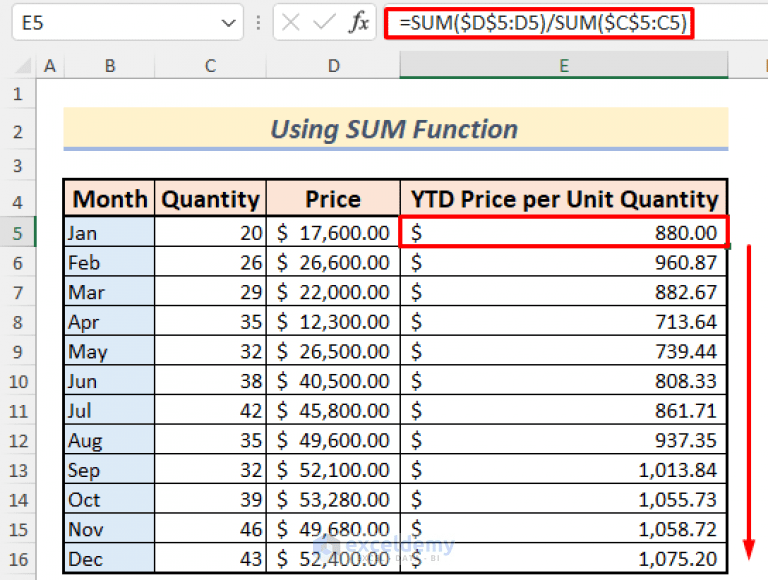The image size is (768, 580).
Task: Open the Name Box dropdown arrow
Action: point(228,23)
